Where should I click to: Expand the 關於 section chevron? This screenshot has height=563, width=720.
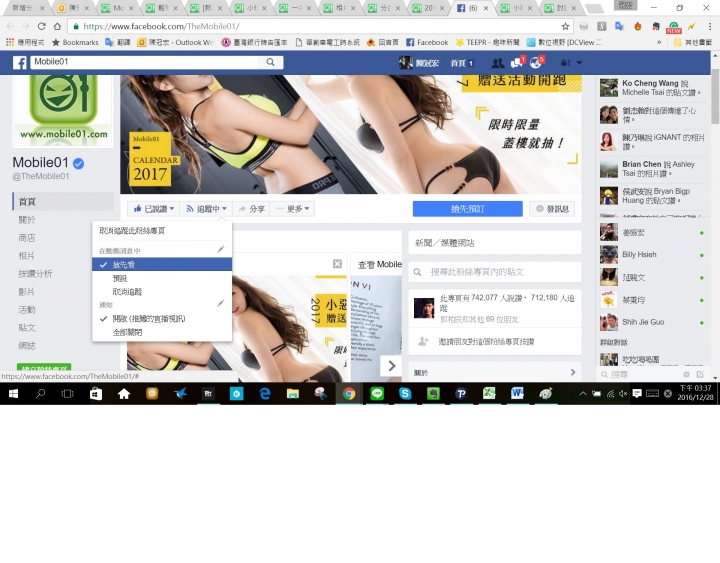pyautogui.click(x=573, y=372)
